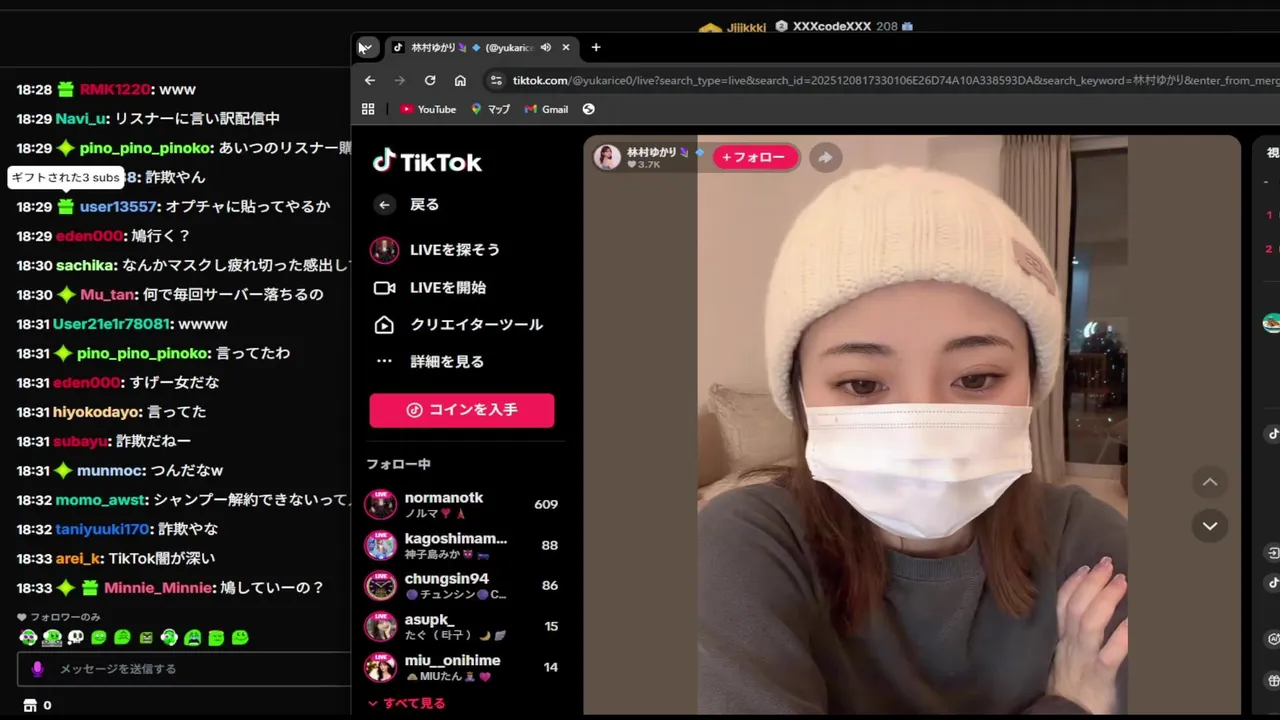Click the address bar URL
The height and width of the screenshot is (720, 1280).
(x=895, y=80)
